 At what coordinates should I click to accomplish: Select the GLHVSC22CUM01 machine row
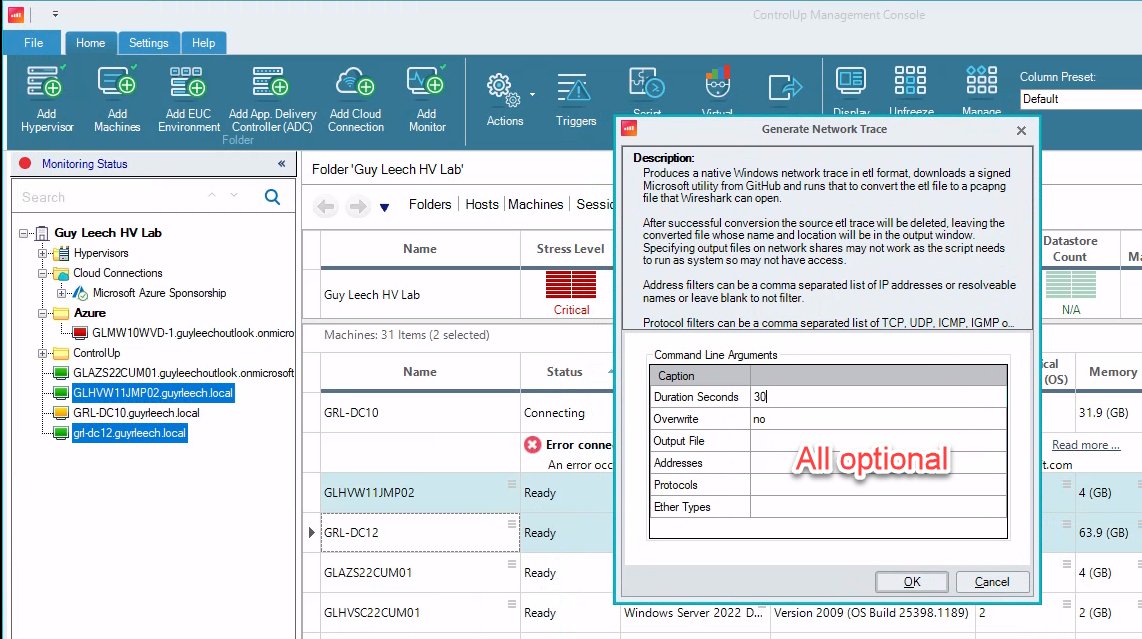pyautogui.click(x=420, y=613)
